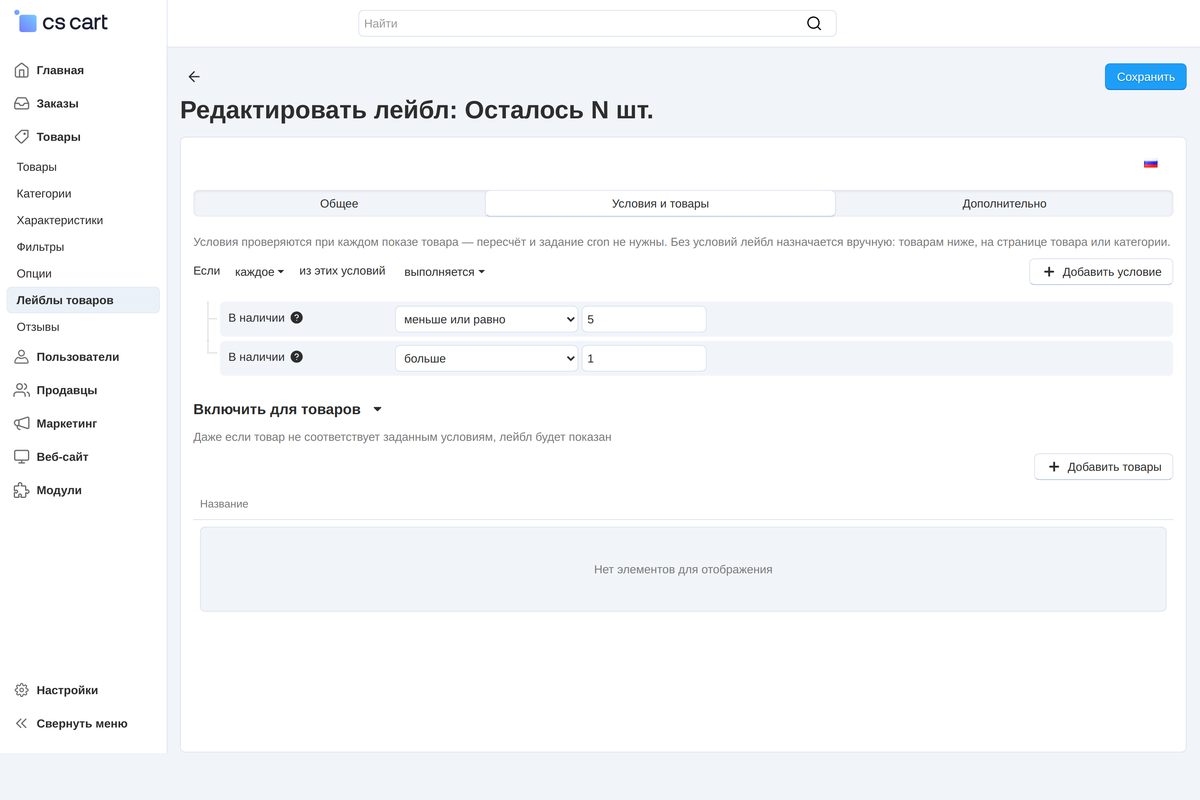Select the 'Условия и товары' tab
Image resolution: width=1200 pixels, height=800 pixels.
click(660, 204)
